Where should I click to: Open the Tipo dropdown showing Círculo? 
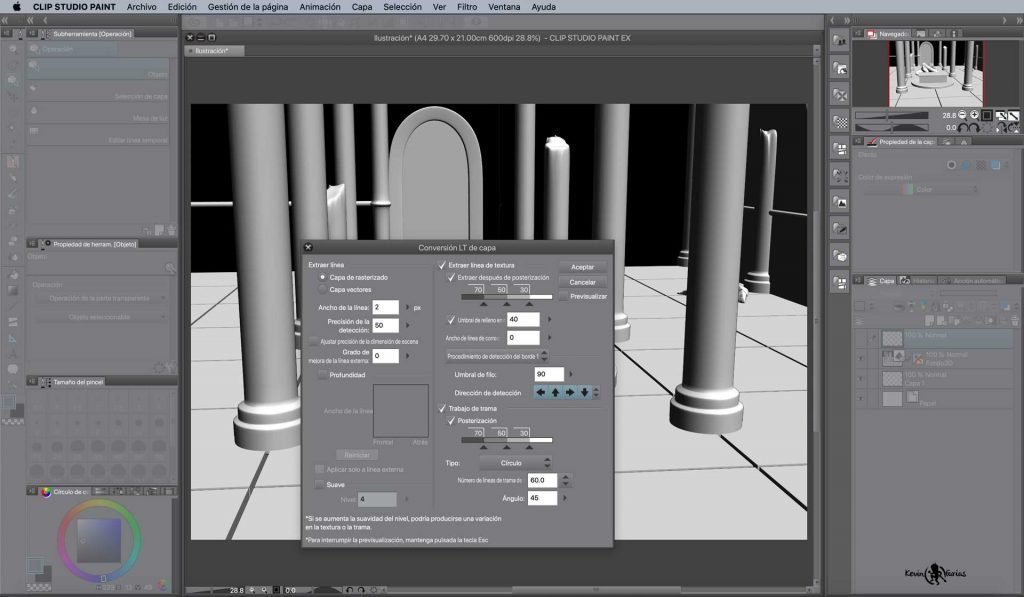click(515, 463)
